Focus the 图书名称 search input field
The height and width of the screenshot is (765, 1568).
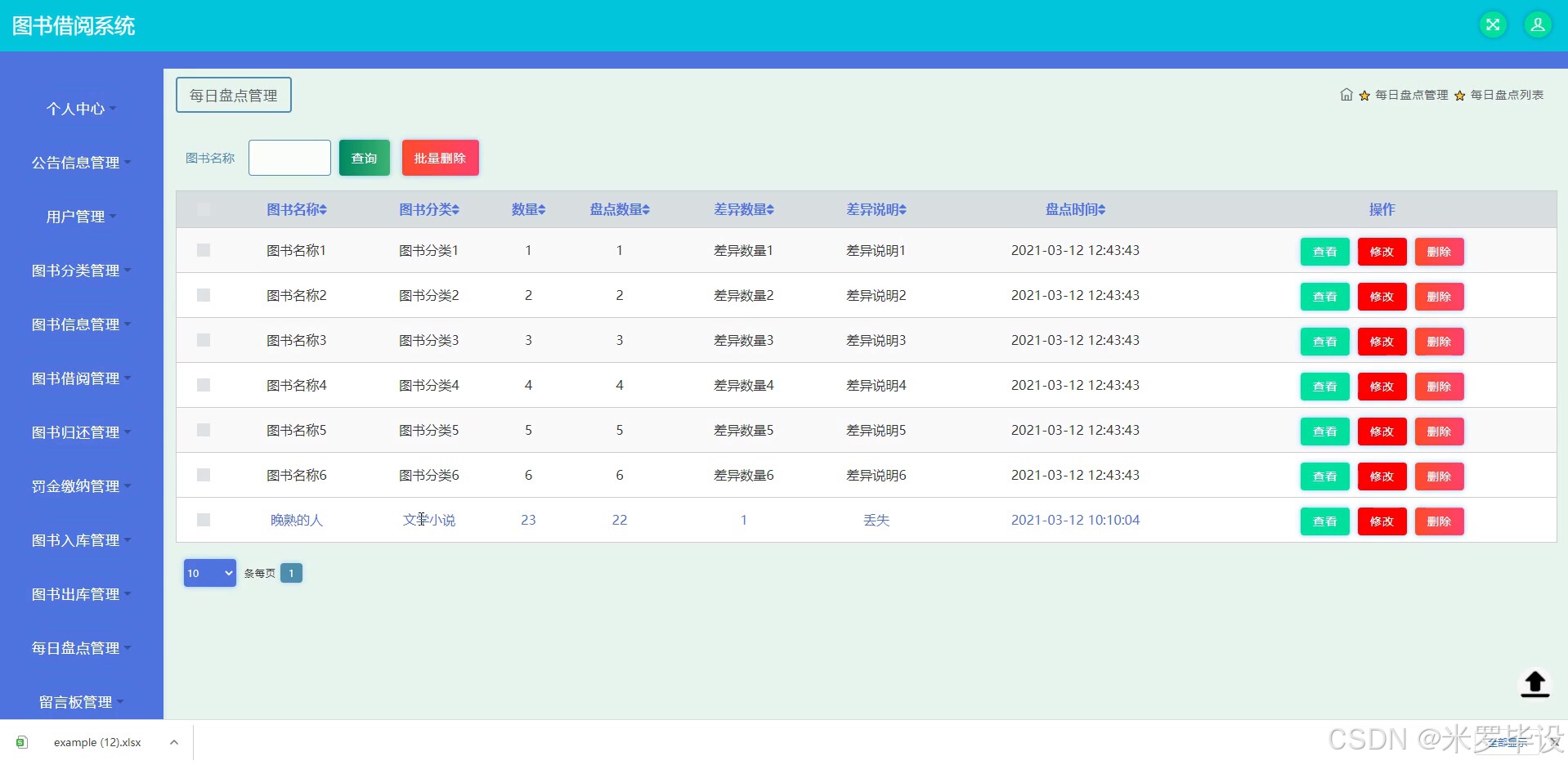289,158
